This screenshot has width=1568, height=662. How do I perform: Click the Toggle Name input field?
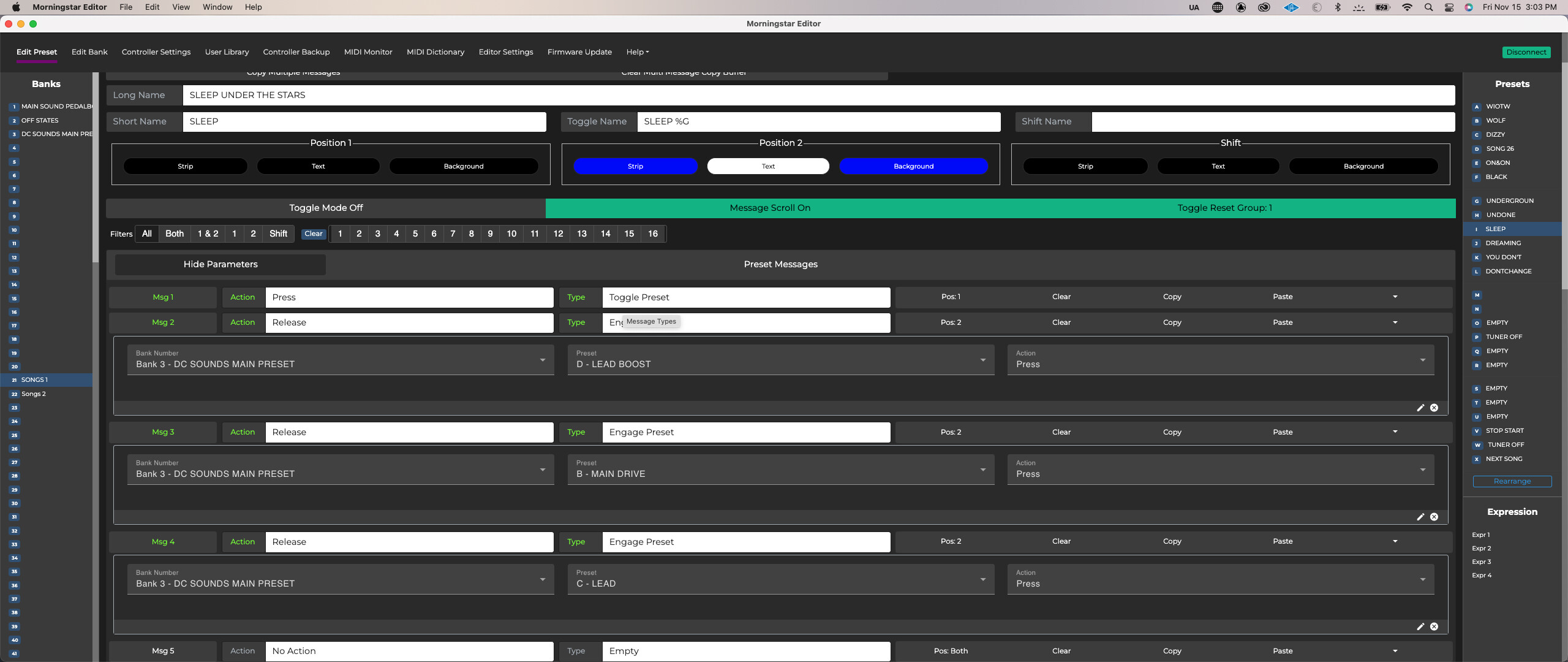coord(819,121)
